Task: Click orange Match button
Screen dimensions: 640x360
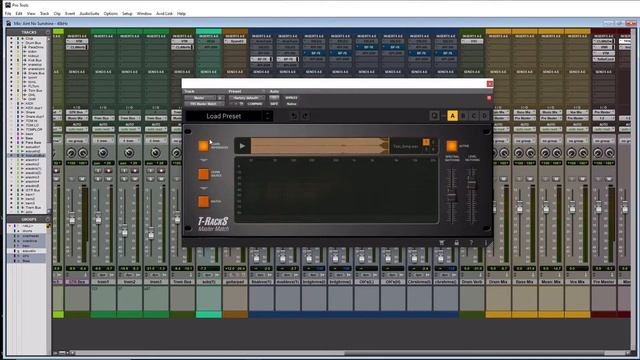Action: (203, 202)
